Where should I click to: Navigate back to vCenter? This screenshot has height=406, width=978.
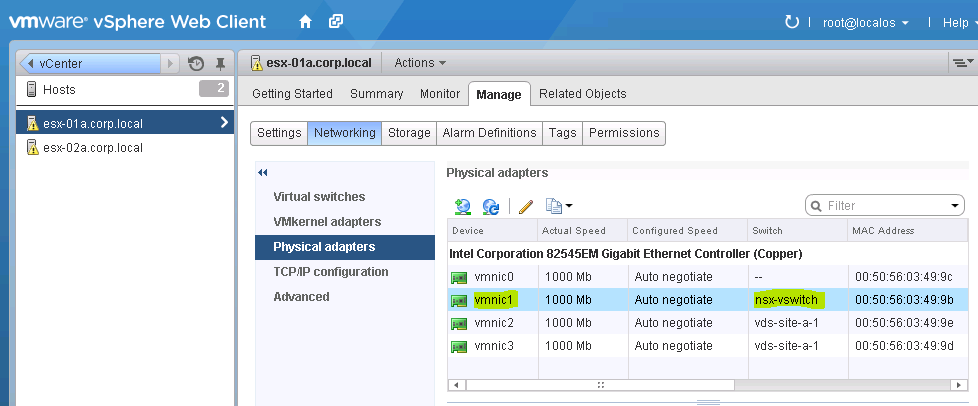click(90, 63)
